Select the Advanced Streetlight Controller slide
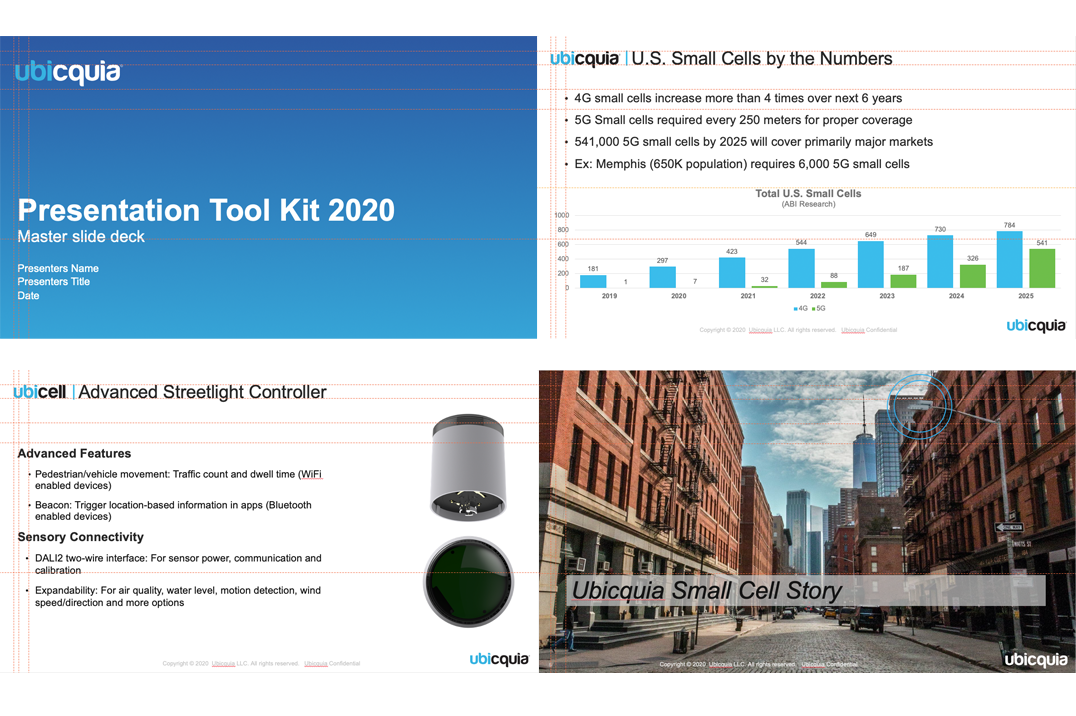Image resolution: width=1076 pixels, height=716 pixels. 268,521
